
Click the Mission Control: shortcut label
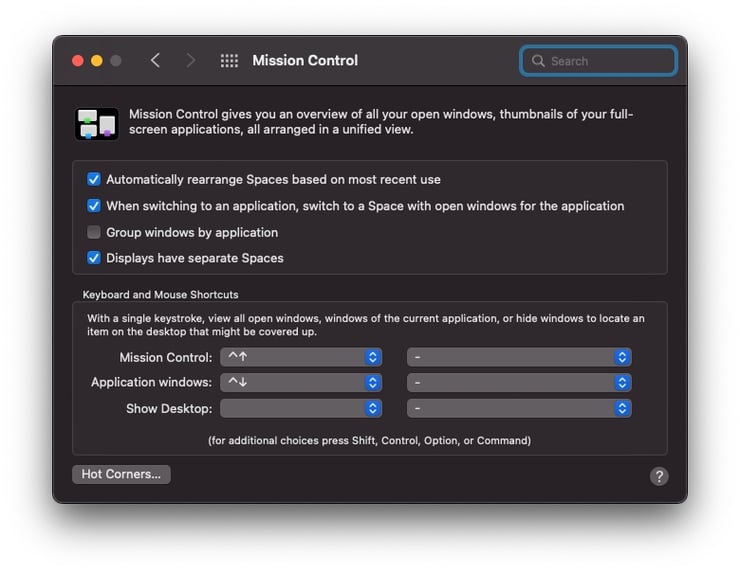pos(166,357)
